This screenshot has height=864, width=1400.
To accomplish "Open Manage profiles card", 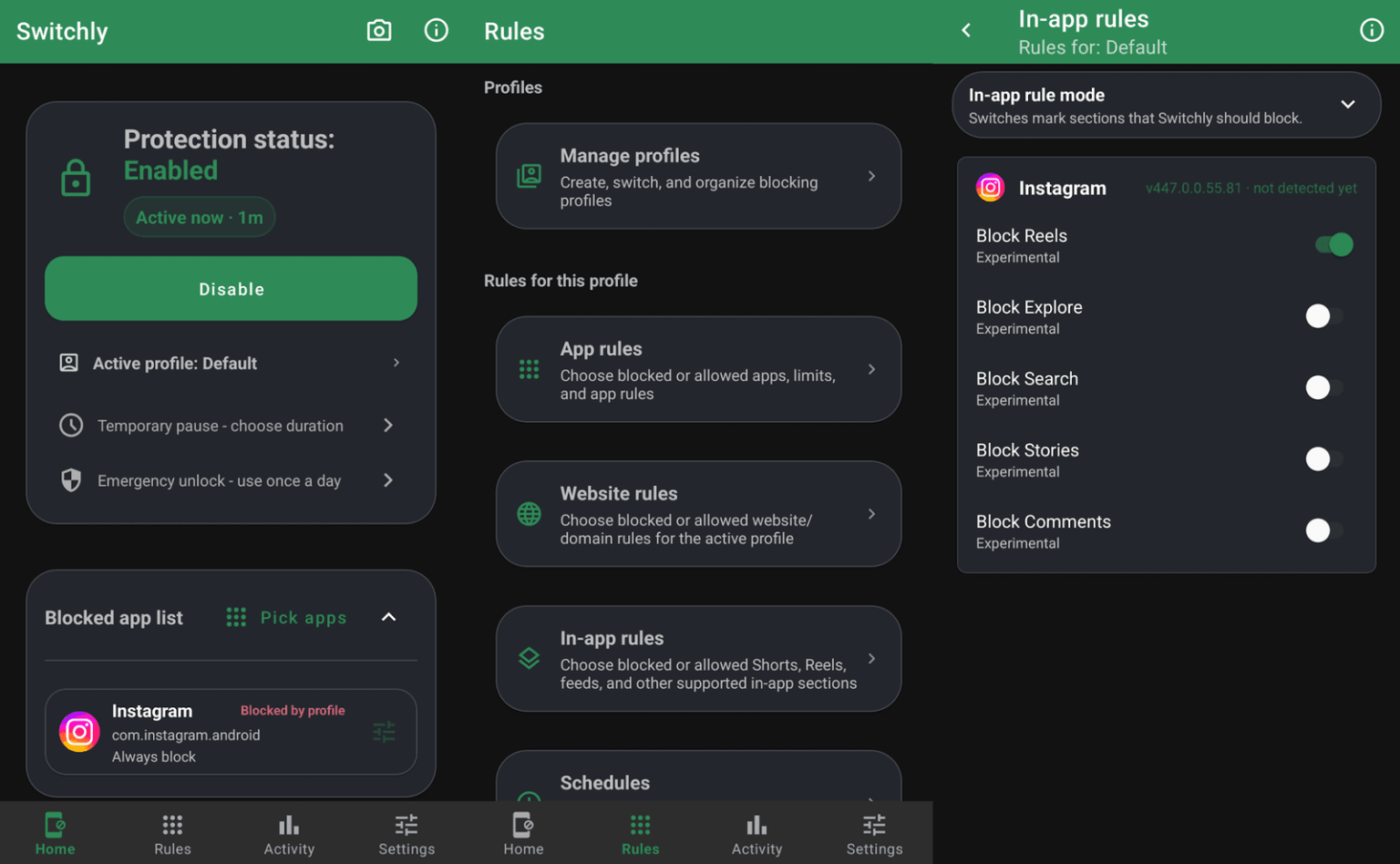I will pos(699,177).
